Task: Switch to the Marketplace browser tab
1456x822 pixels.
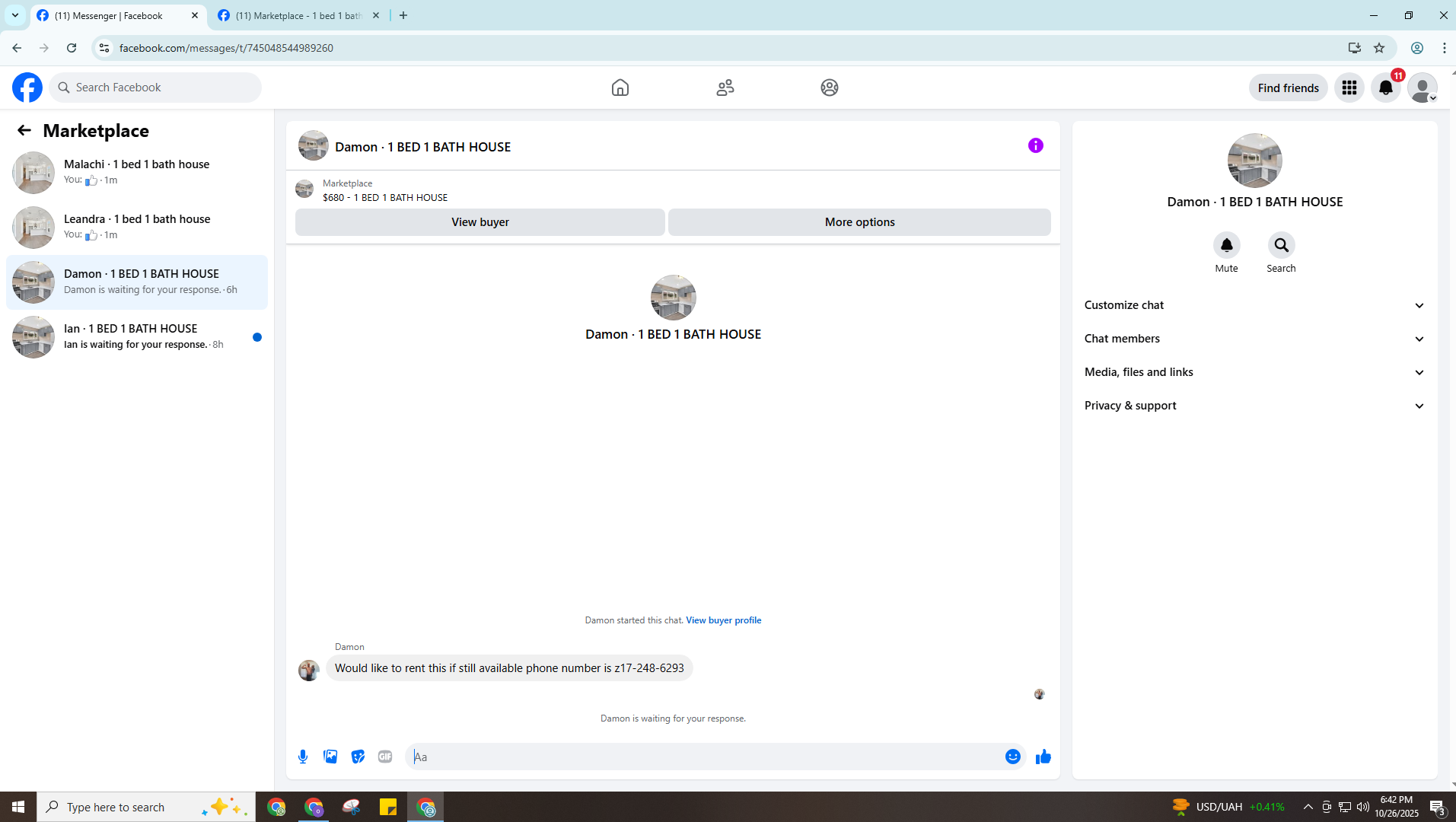Action: coord(298,15)
